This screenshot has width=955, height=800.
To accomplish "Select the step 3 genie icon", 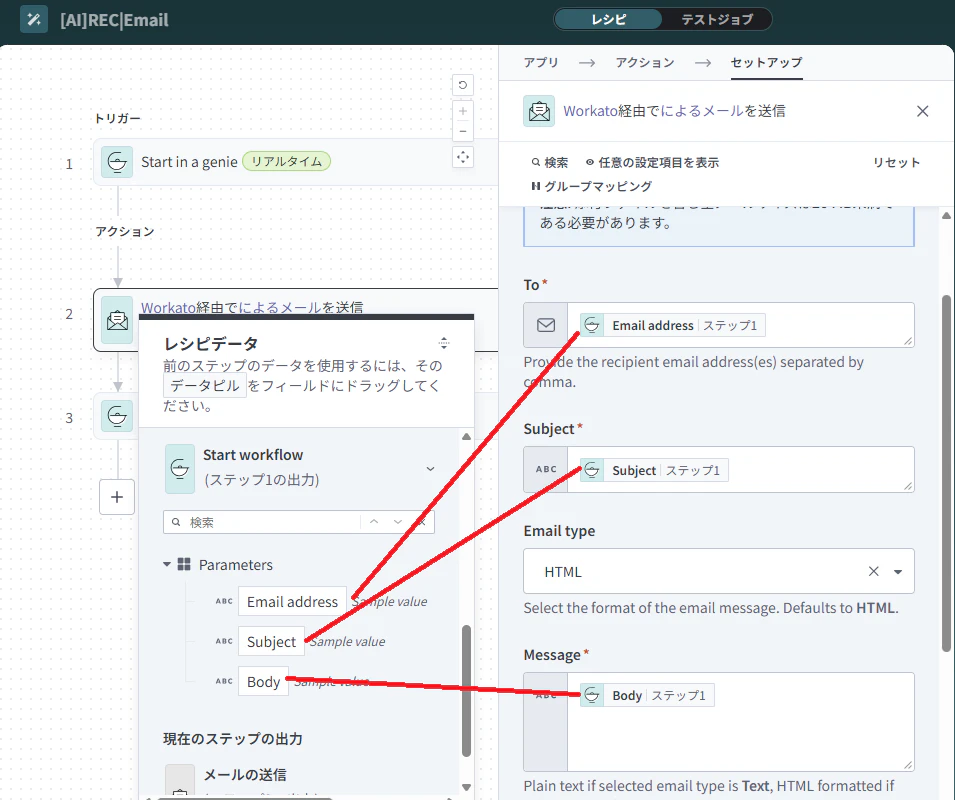I will point(117,416).
